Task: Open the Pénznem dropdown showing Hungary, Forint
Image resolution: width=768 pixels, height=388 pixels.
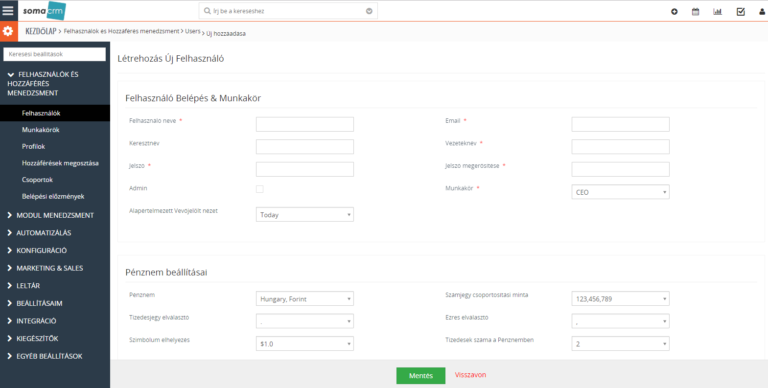Action: [305, 298]
